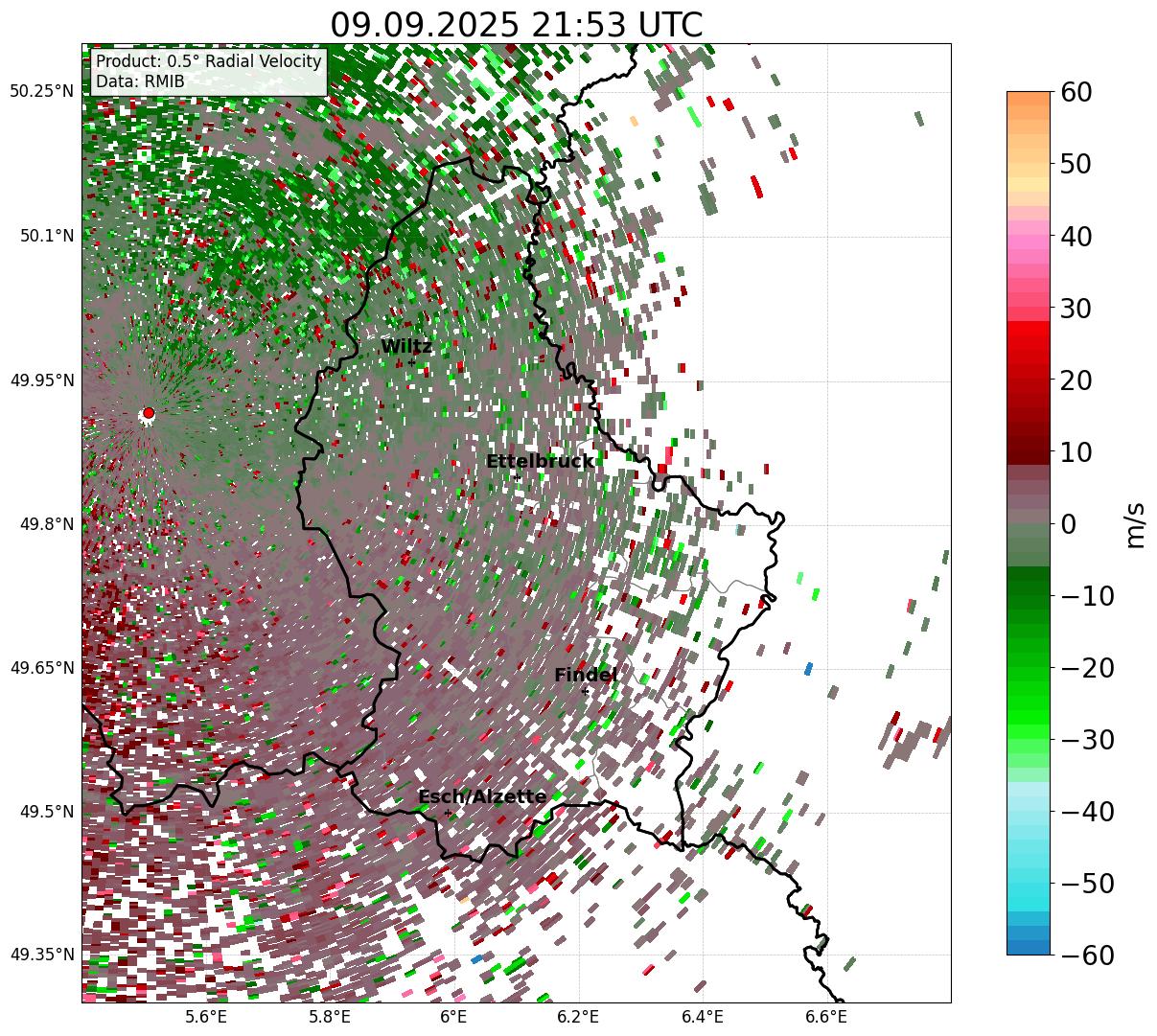Click the title 09.09.2025 21:53 UTC

pos(516,25)
